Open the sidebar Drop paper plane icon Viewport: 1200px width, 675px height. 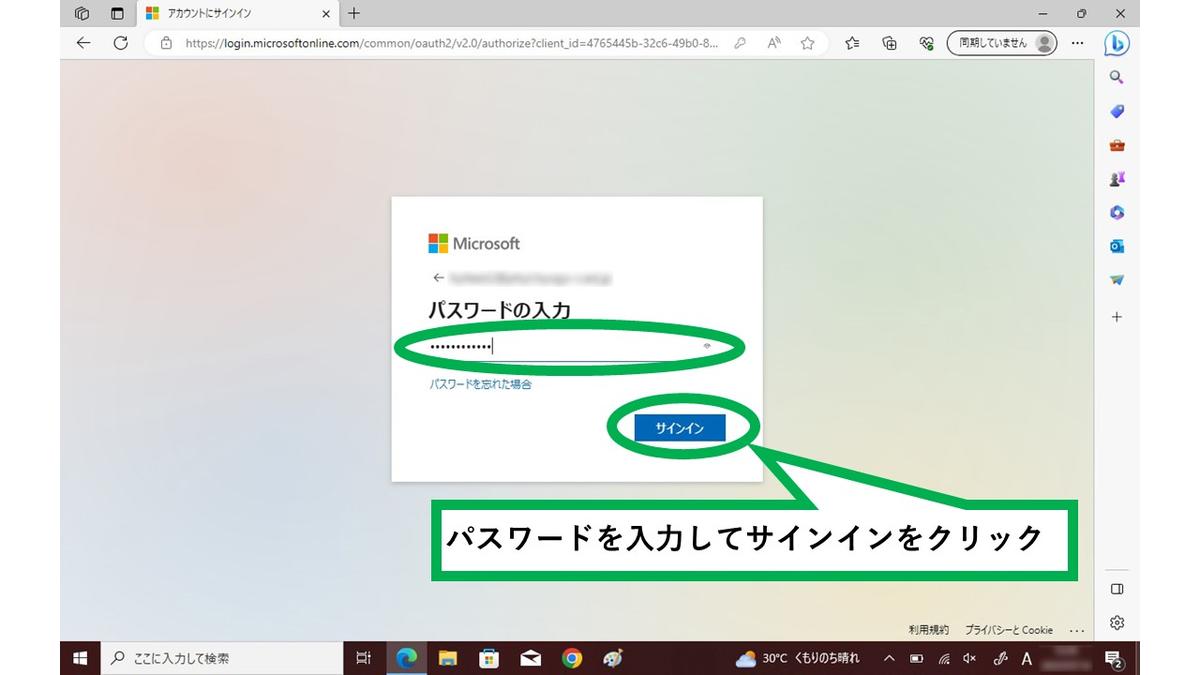[x=1117, y=280]
